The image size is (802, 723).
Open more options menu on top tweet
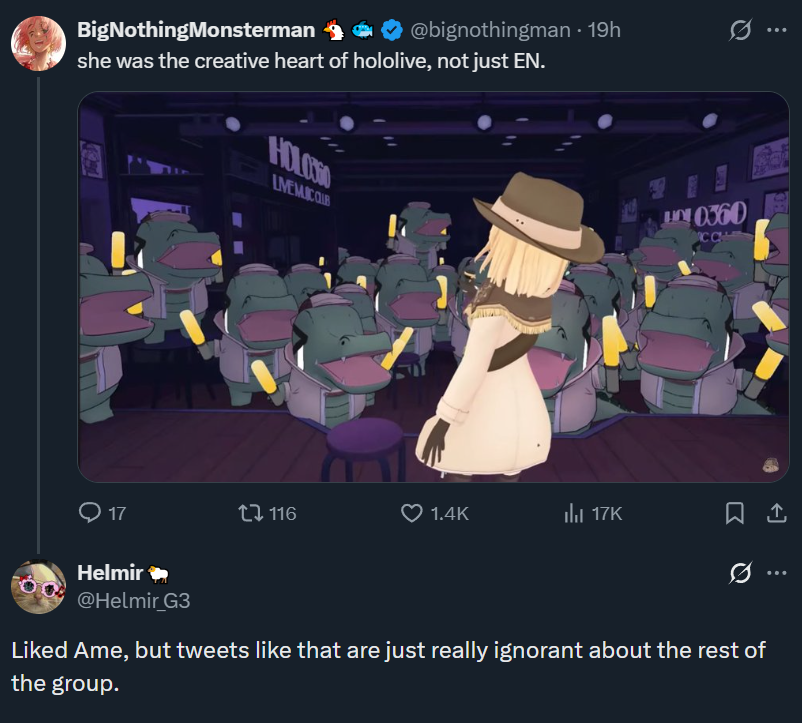(776, 30)
